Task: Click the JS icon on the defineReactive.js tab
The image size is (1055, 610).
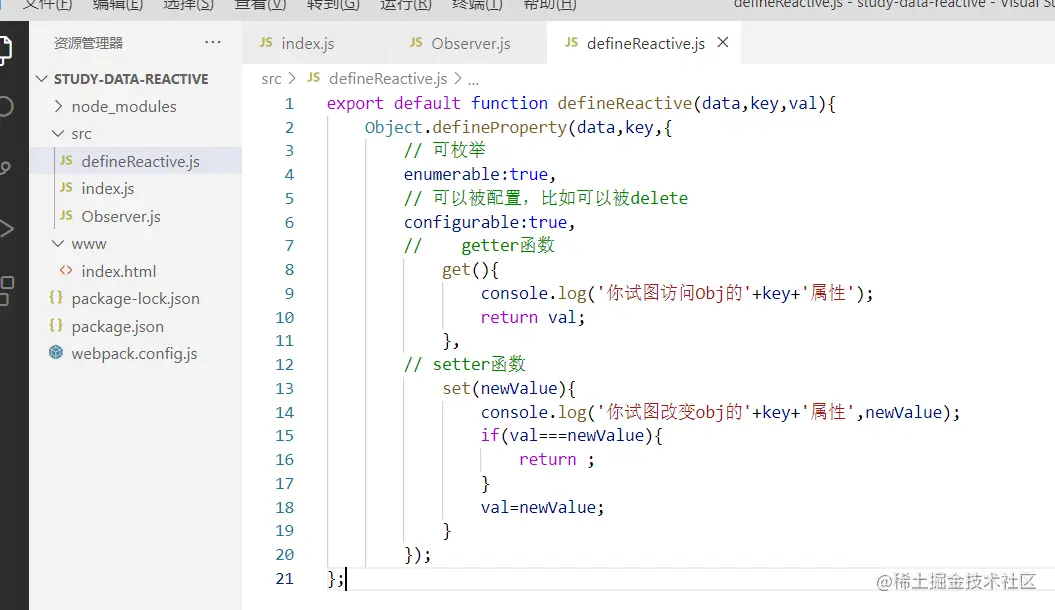Action: [x=572, y=43]
